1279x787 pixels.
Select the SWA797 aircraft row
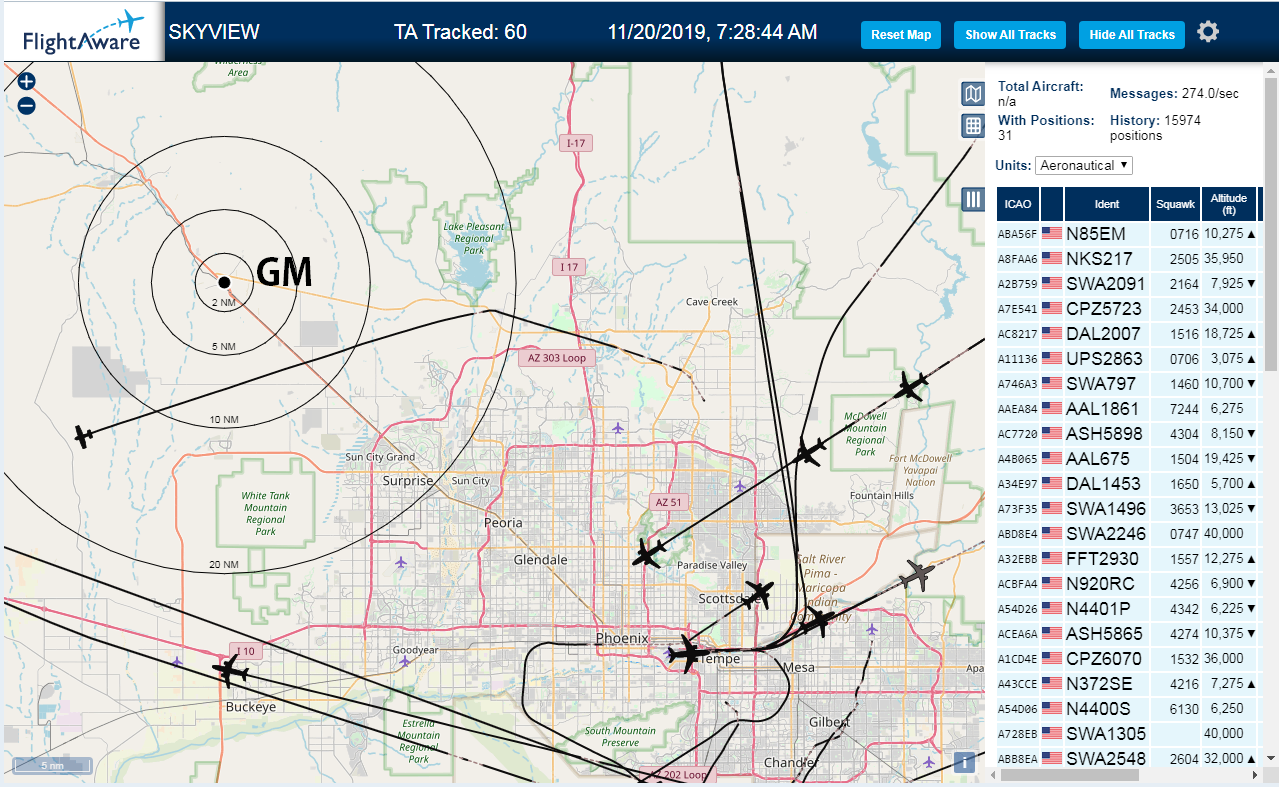click(x=1127, y=384)
